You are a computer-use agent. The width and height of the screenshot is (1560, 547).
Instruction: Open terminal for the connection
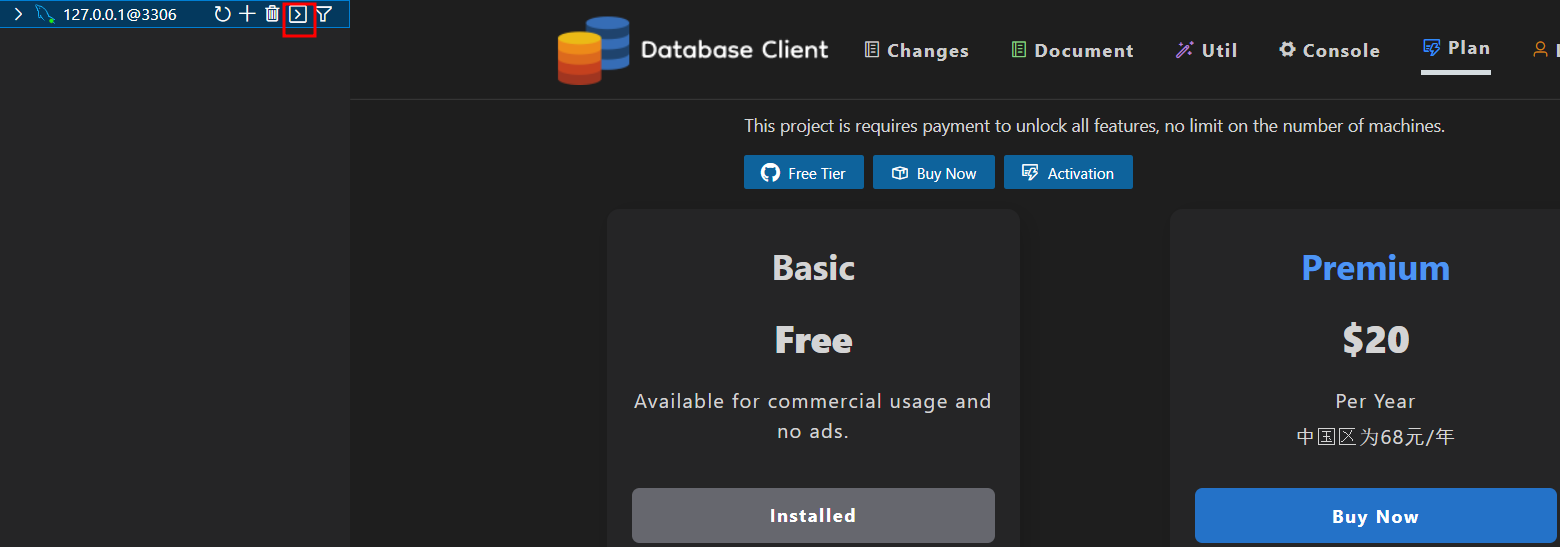point(298,14)
